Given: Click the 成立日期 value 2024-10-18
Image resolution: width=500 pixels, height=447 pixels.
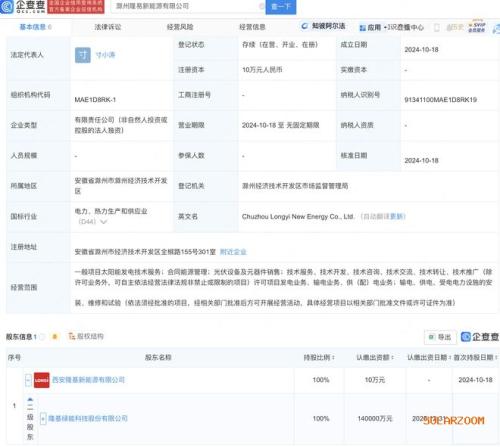Looking at the screenshot, I should [x=421, y=50].
